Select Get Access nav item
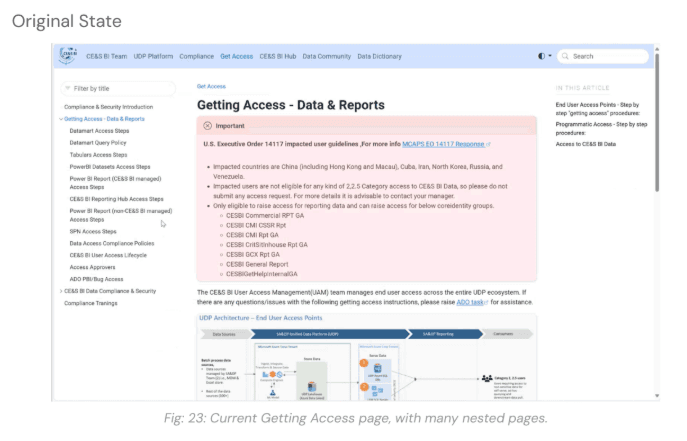Image resolution: width=687 pixels, height=441 pixels. tap(237, 56)
